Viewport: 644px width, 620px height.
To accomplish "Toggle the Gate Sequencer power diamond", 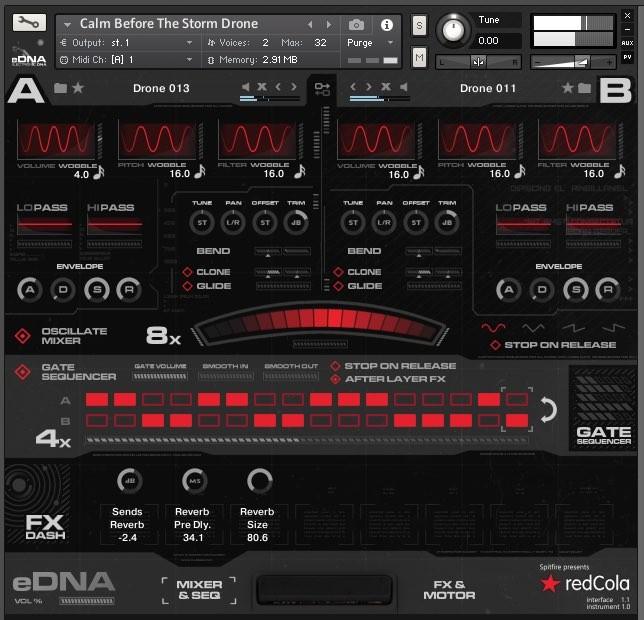I will click(22, 372).
